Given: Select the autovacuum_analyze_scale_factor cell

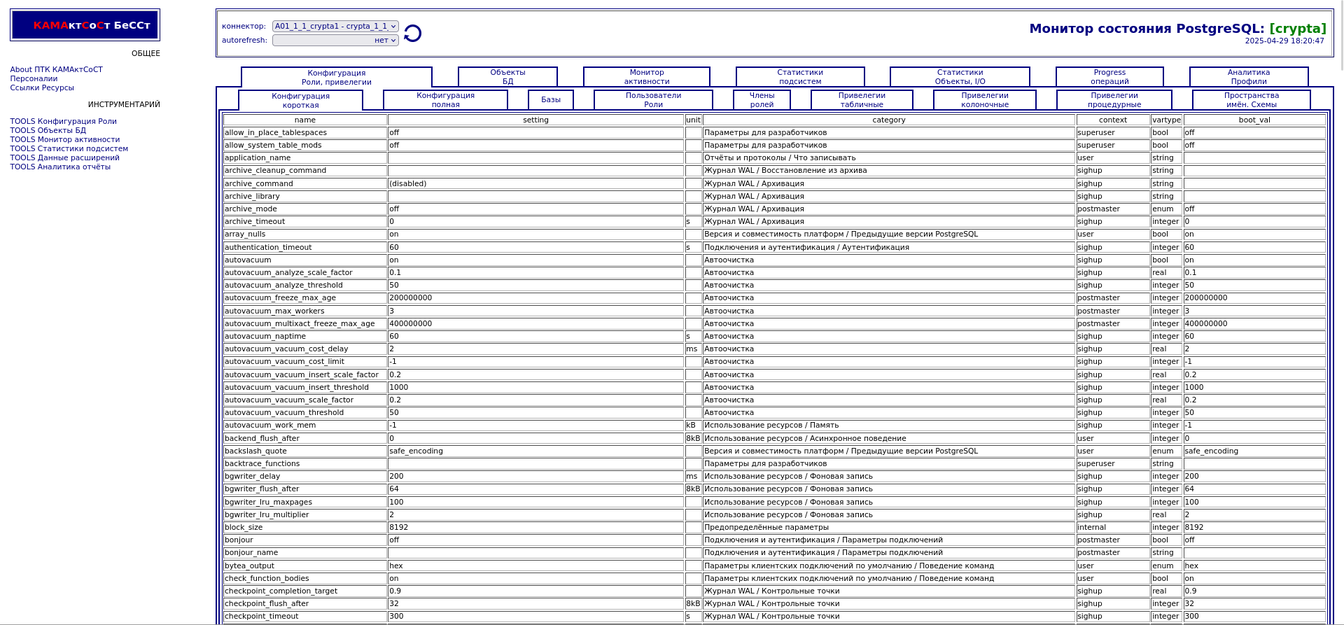Looking at the screenshot, I should point(305,273).
